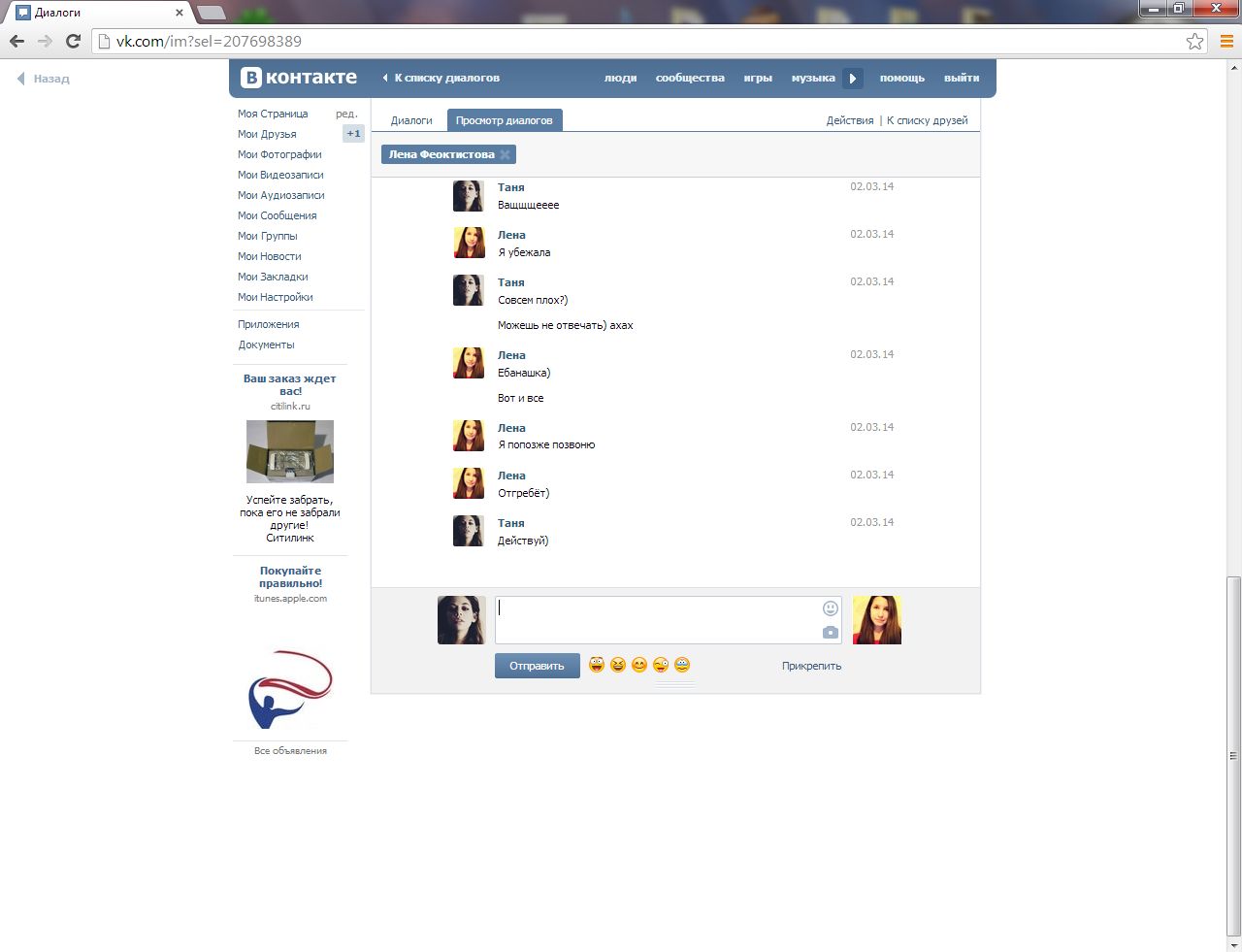This screenshot has width=1242, height=952.
Task: Click Лена's avatar beside 'Я убежала'
Action: pos(469,244)
